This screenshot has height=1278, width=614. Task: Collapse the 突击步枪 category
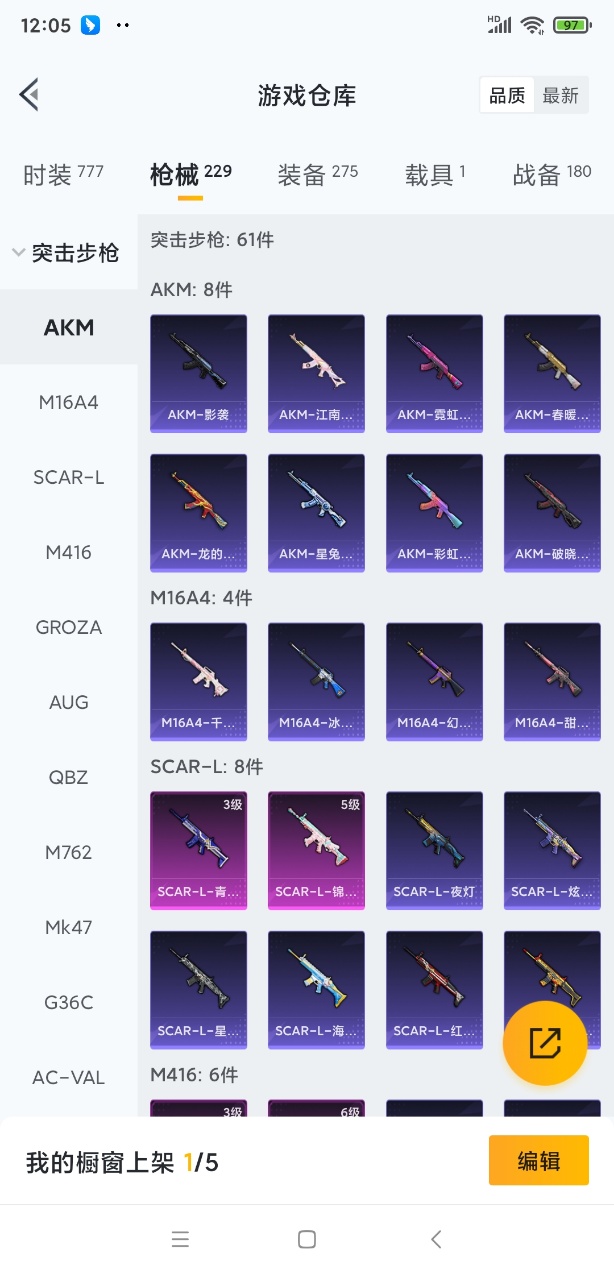(66, 253)
